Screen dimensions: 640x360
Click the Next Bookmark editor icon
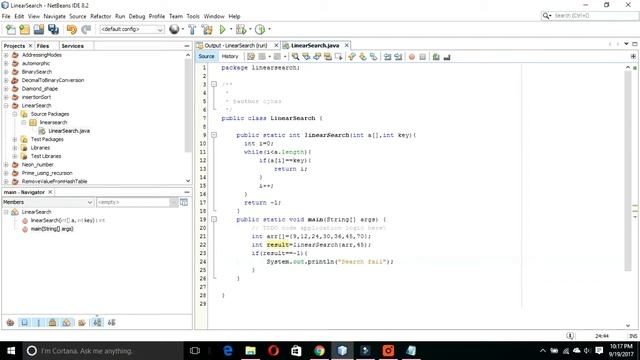point(363,57)
